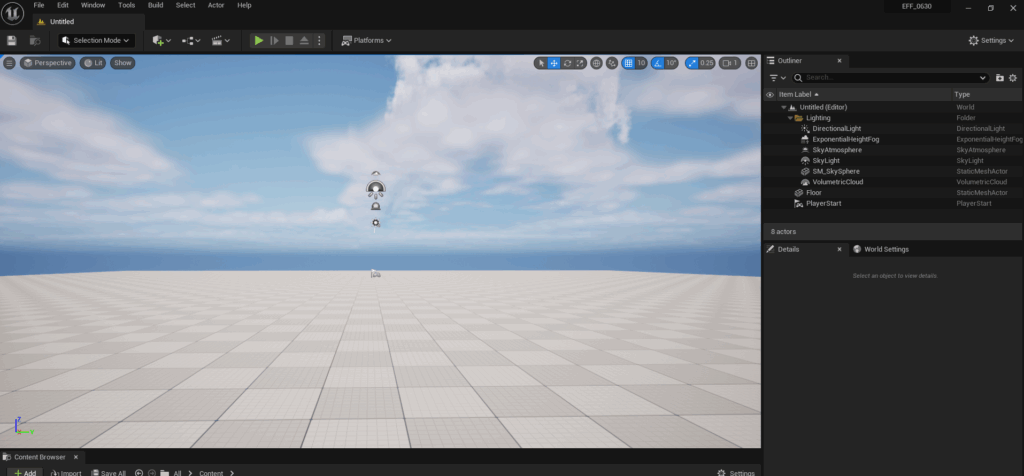Open the Browse to asset icon beside the save icon
Screen dimensions: 1024x476
click(35, 40)
